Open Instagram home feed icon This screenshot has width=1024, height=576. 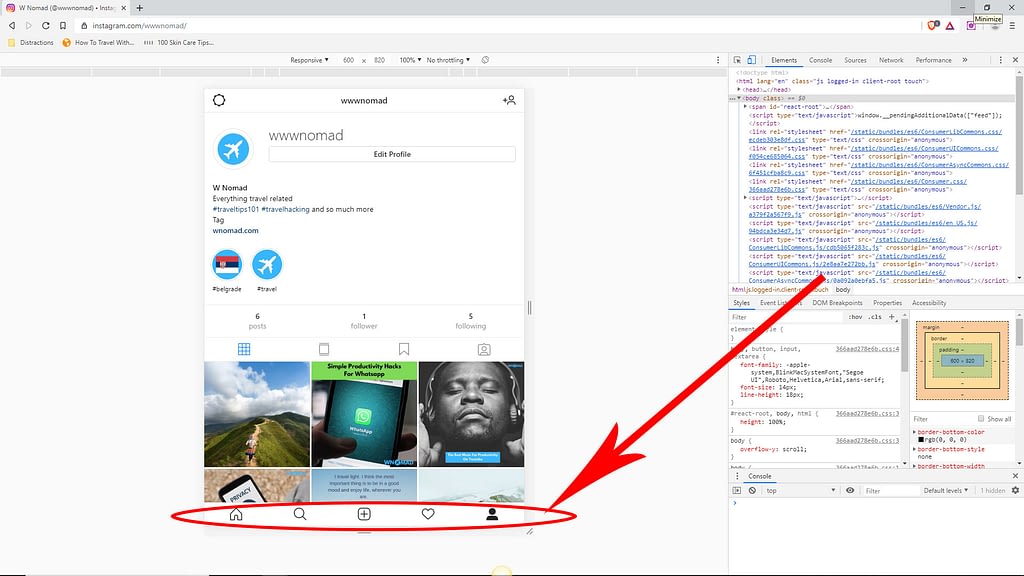[x=236, y=515]
